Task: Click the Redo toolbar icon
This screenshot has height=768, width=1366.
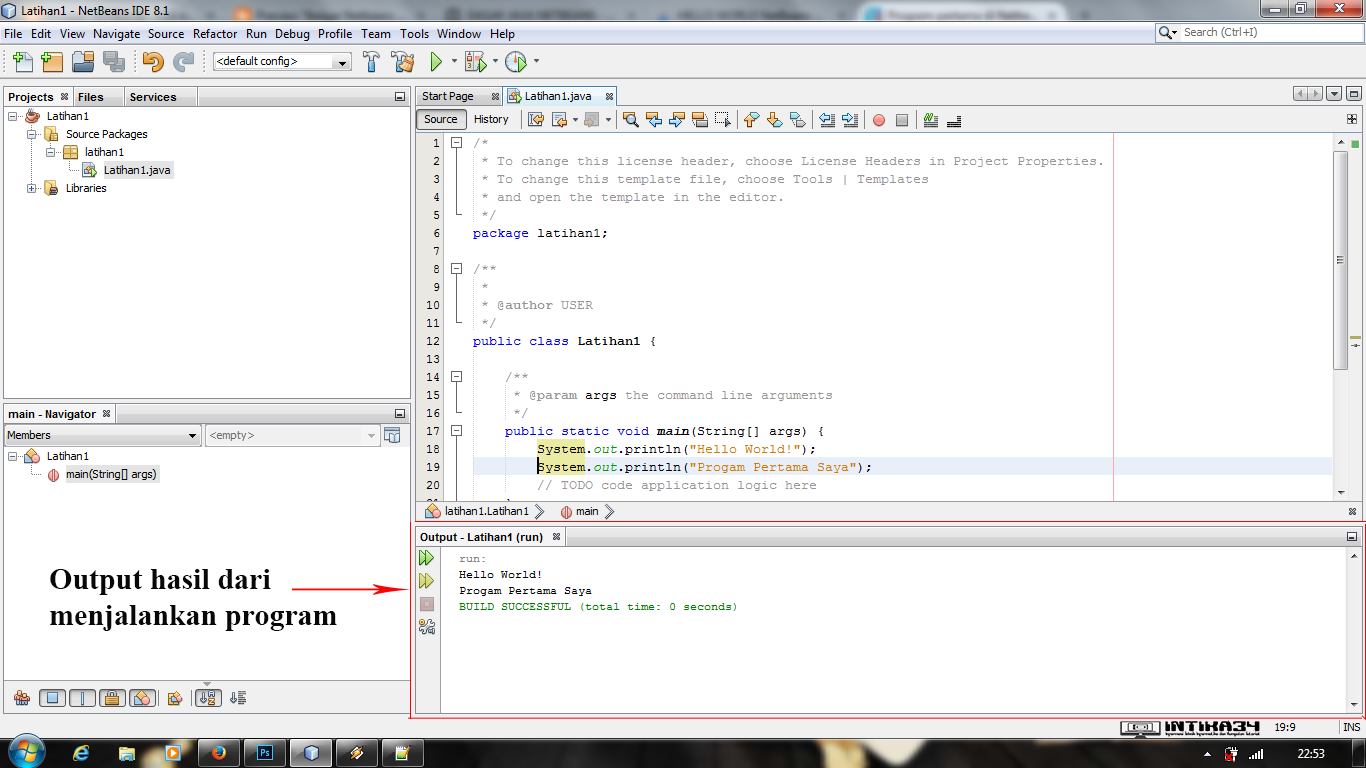Action: point(183,62)
